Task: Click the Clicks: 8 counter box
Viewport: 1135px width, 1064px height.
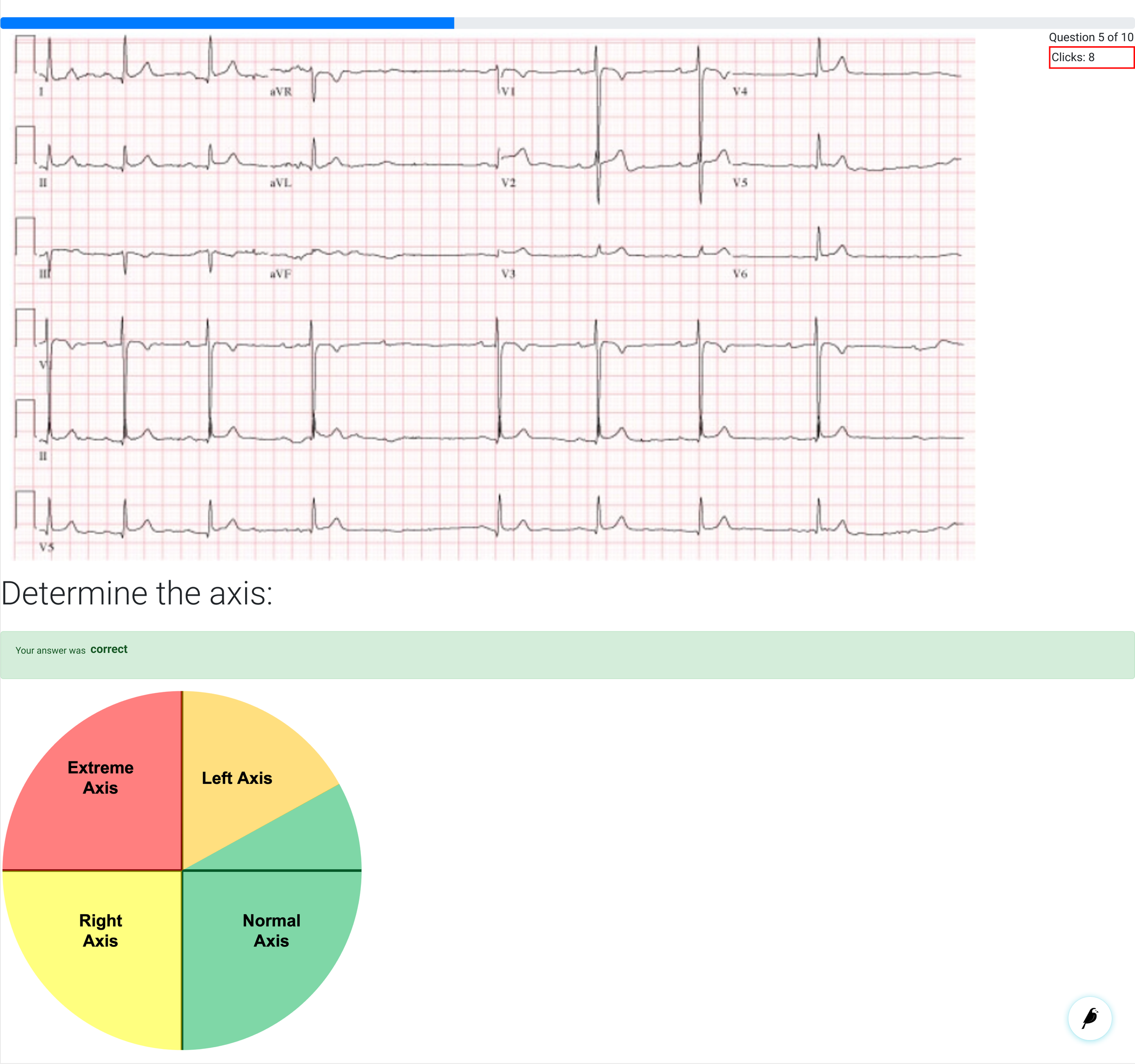Action: 1091,57
